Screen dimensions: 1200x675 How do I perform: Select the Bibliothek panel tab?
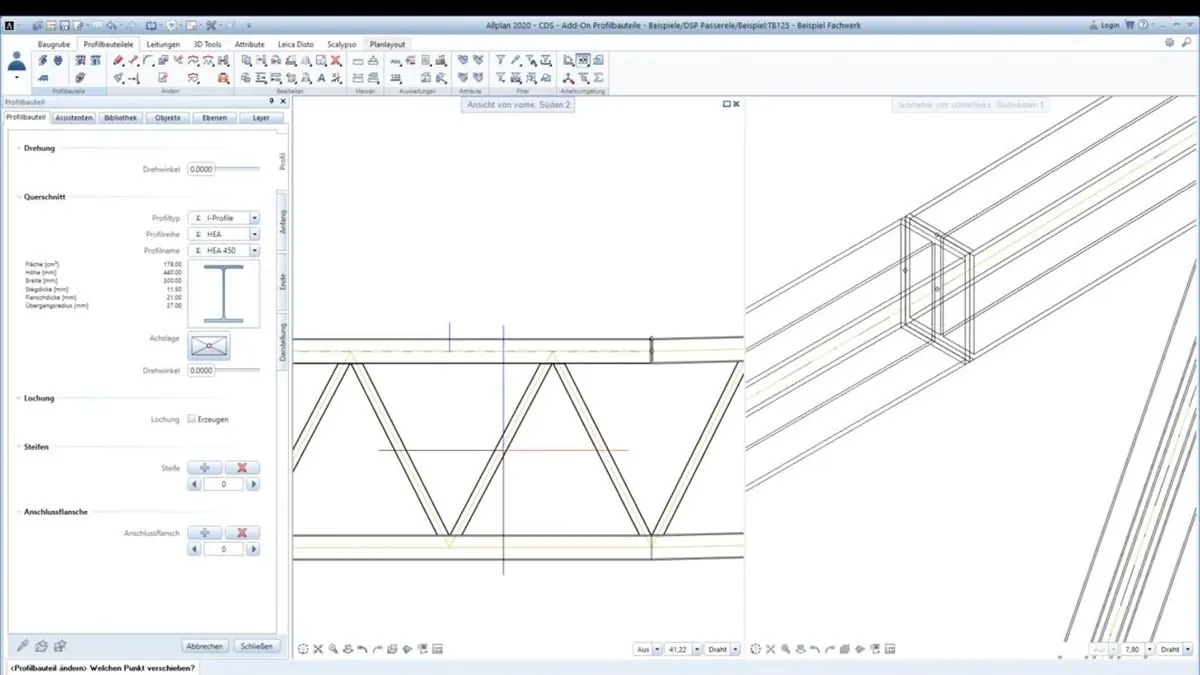(x=121, y=118)
